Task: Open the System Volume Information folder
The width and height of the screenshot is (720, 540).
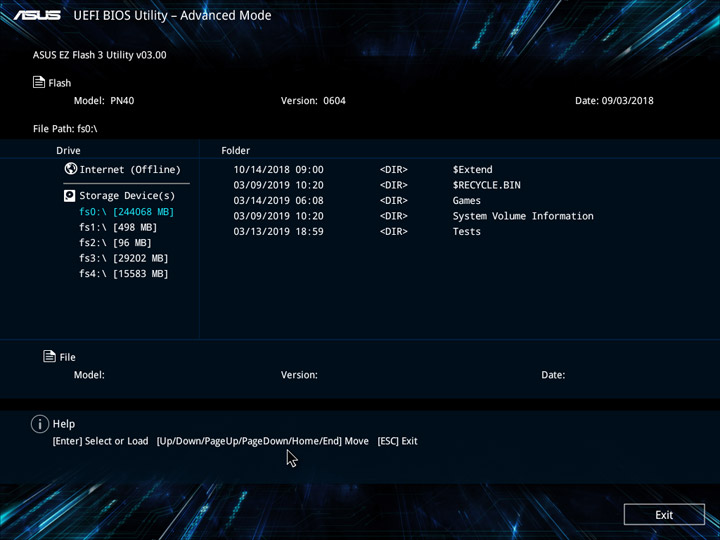Action: (523, 216)
